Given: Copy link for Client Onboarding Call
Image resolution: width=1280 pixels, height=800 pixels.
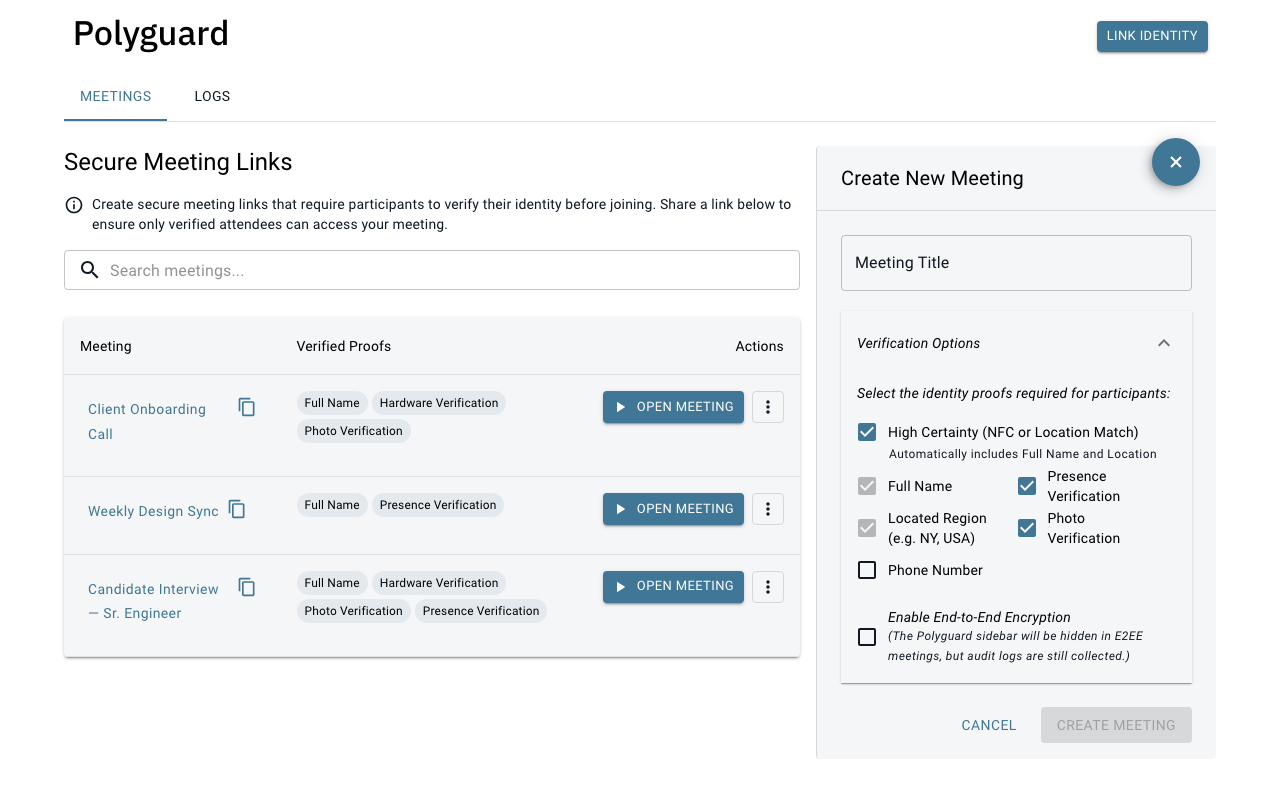Looking at the screenshot, I should tap(247, 407).
